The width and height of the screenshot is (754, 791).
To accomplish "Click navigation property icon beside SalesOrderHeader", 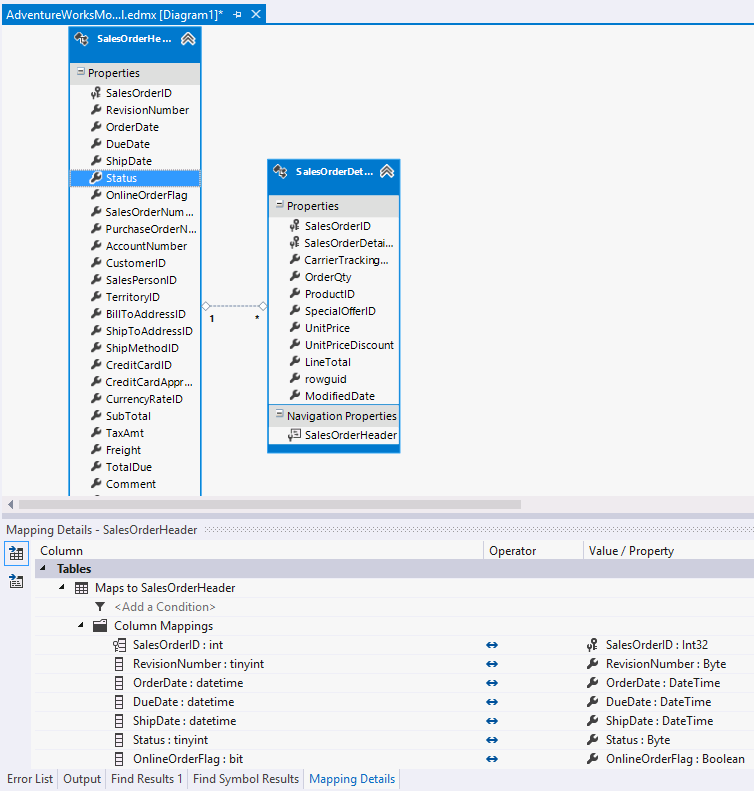I will coord(295,435).
